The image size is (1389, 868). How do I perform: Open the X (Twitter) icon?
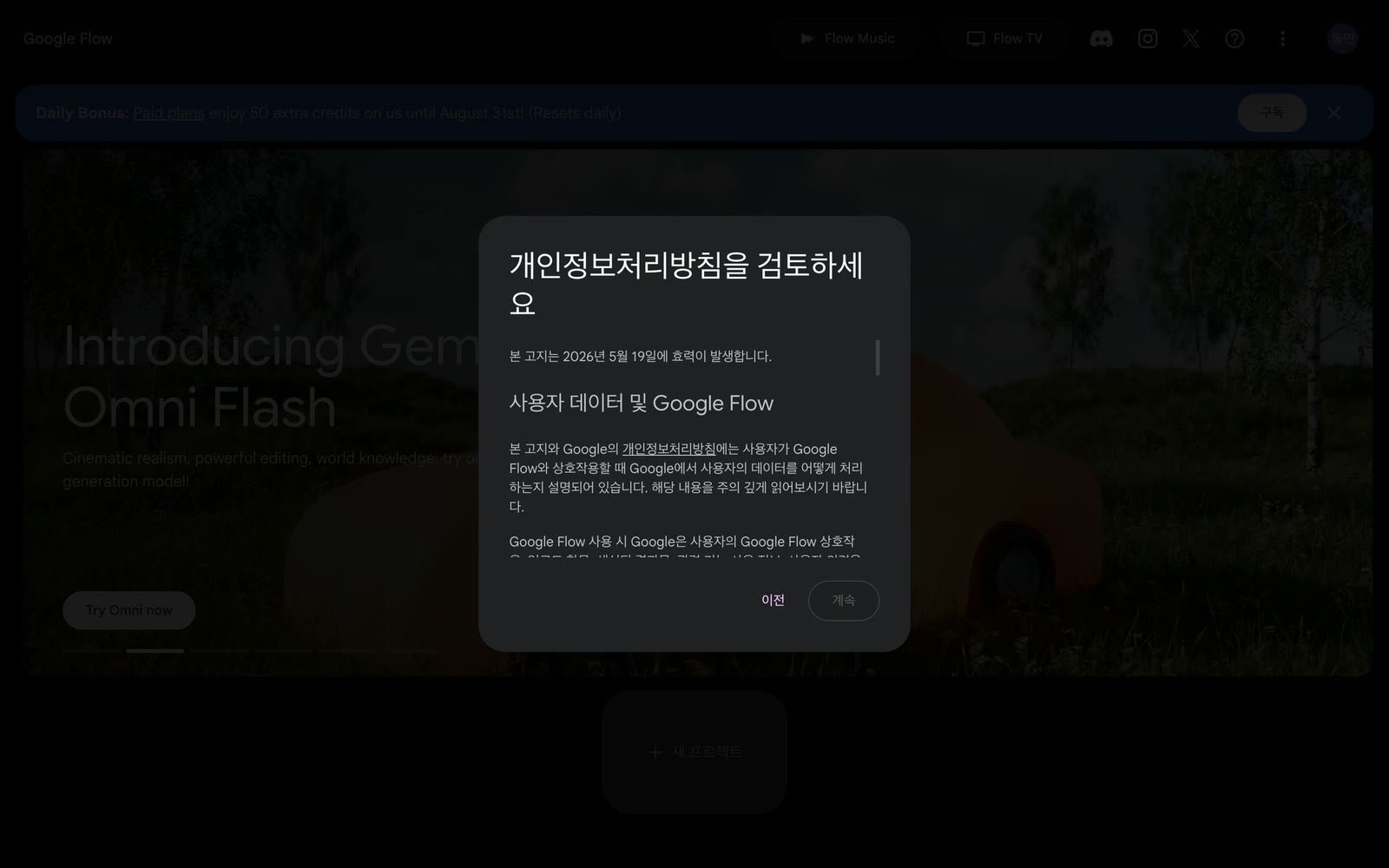[1191, 38]
